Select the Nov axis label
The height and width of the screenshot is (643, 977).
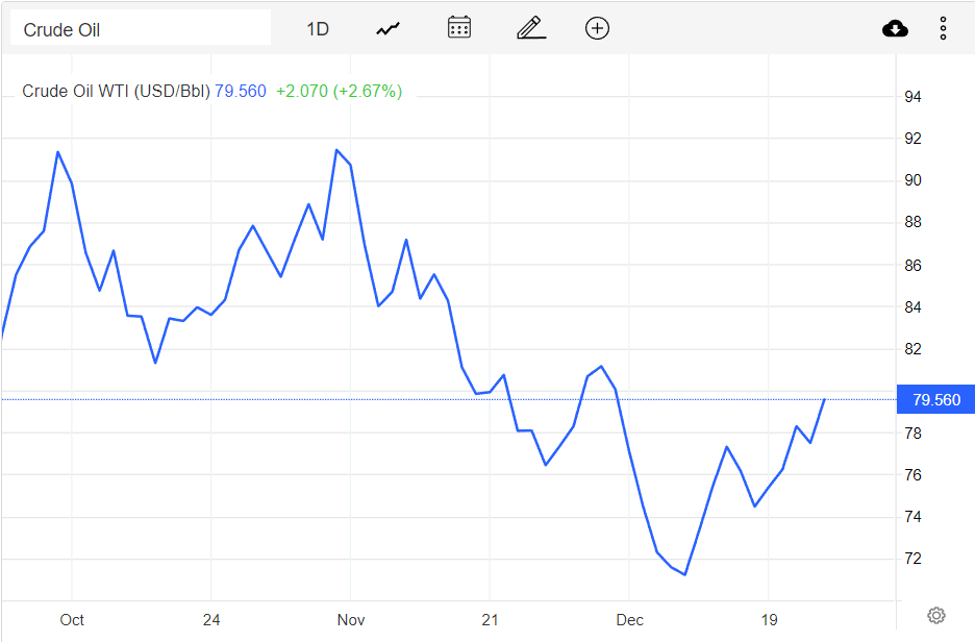[350, 620]
